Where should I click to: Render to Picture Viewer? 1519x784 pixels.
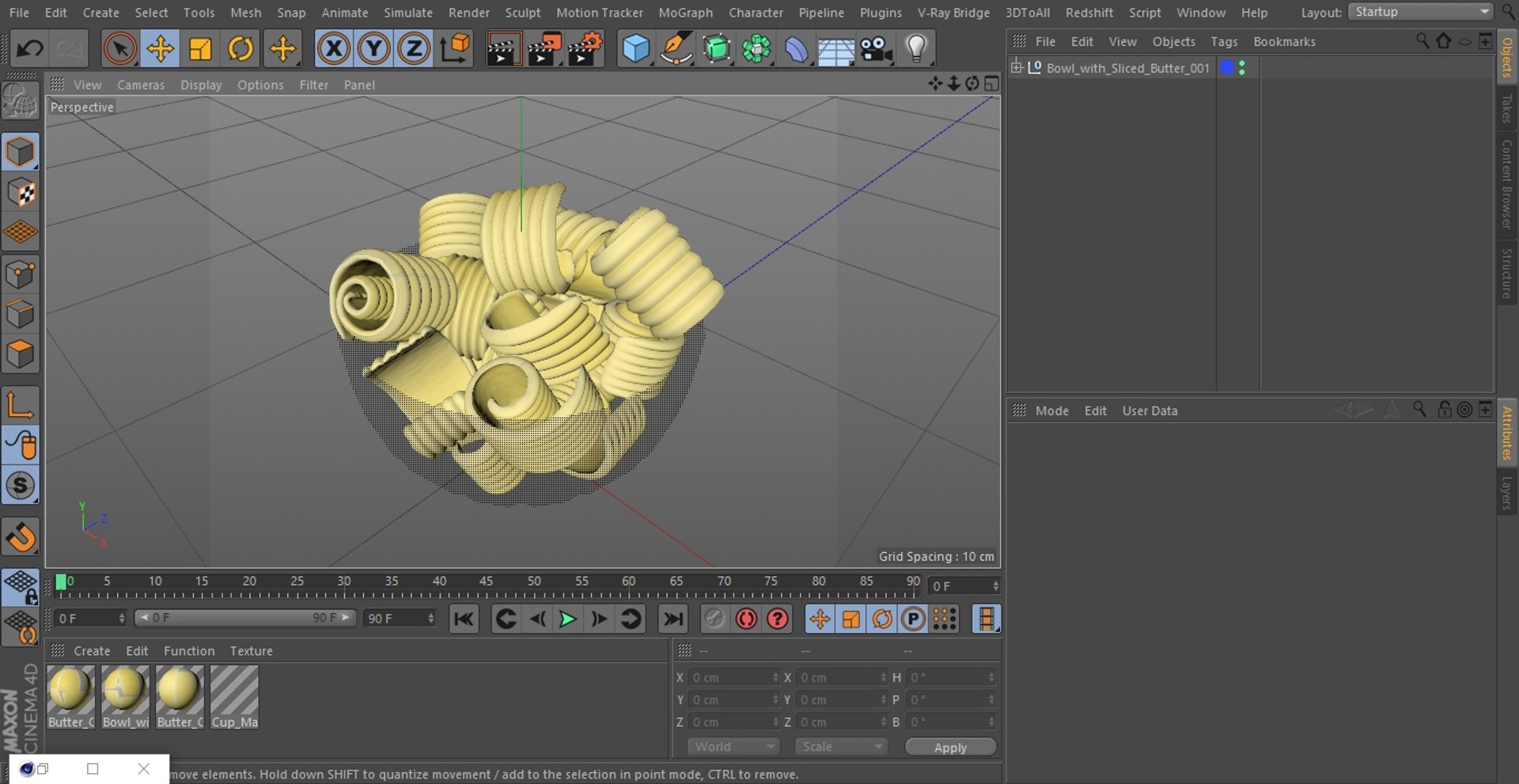[x=544, y=49]
